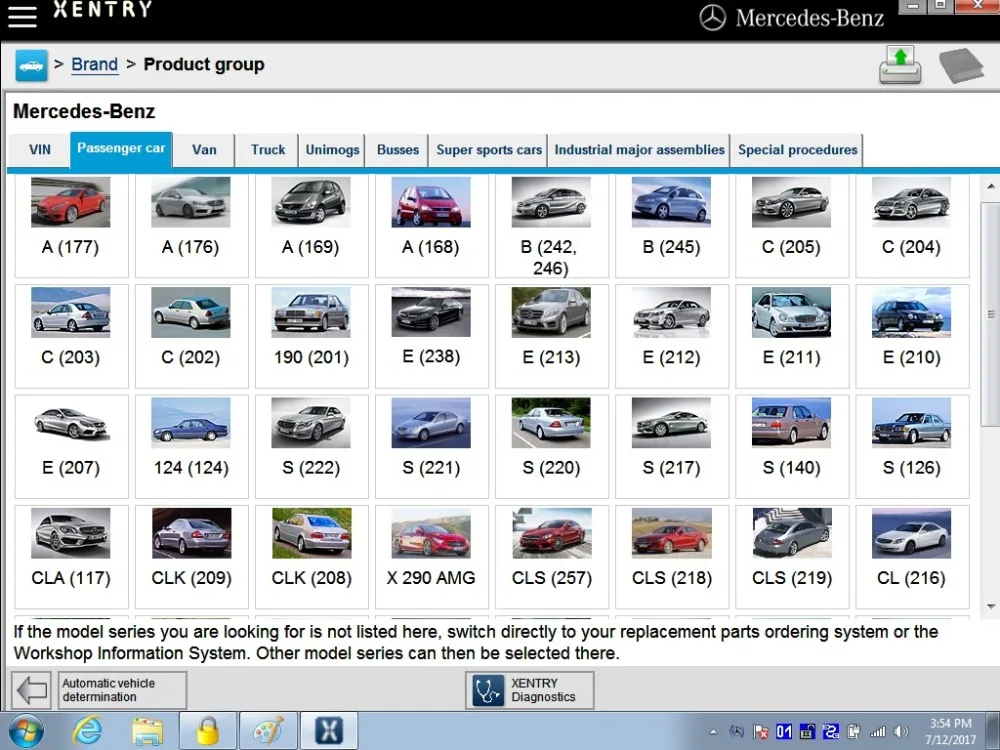The image size is (1000, 750).
Task: Click the stethoscope XENTRY Diagnostics icon
Action: (489, 690)
